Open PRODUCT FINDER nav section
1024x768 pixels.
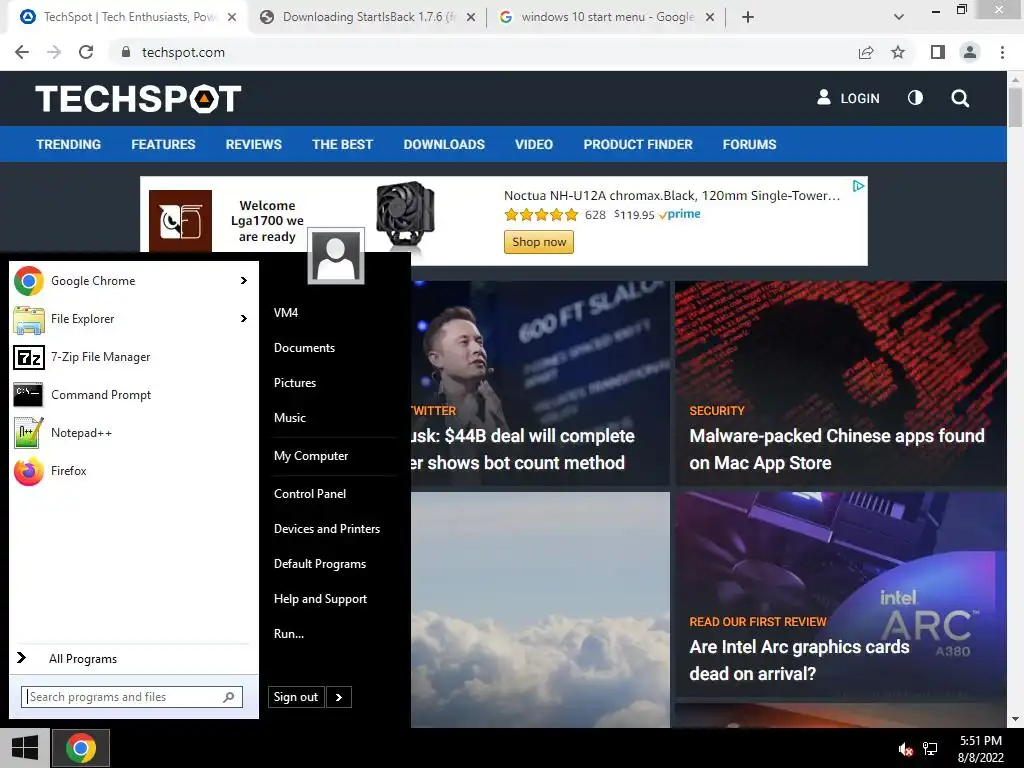pos(638,144)
